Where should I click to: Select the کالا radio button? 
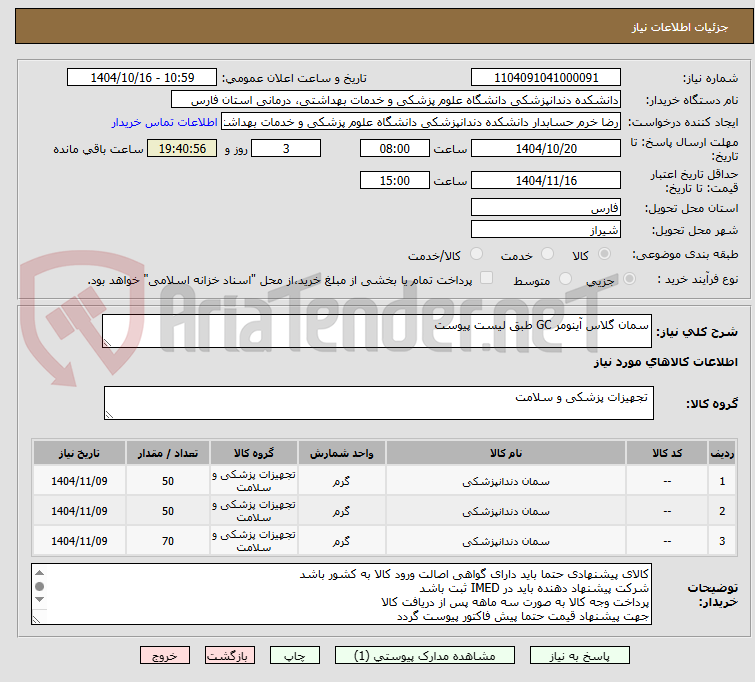[604, 254]
